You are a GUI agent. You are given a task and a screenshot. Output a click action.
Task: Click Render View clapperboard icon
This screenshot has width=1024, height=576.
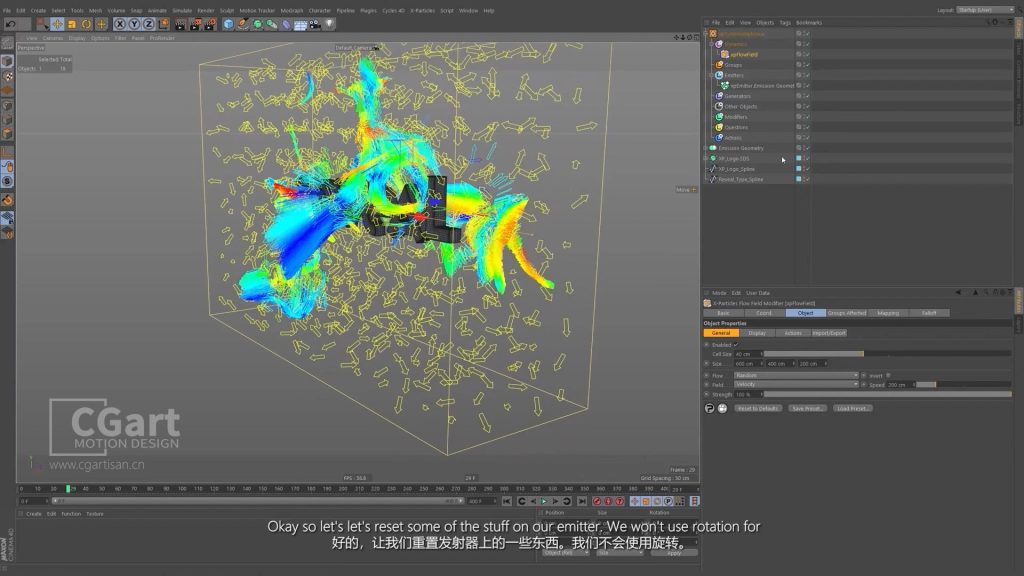click(180, 24)
